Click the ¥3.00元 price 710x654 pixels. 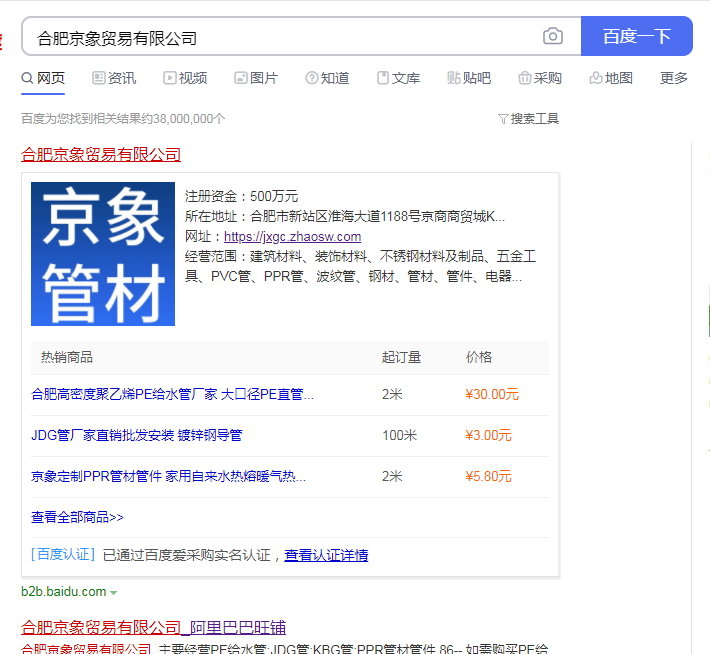[x=488, y=435]
